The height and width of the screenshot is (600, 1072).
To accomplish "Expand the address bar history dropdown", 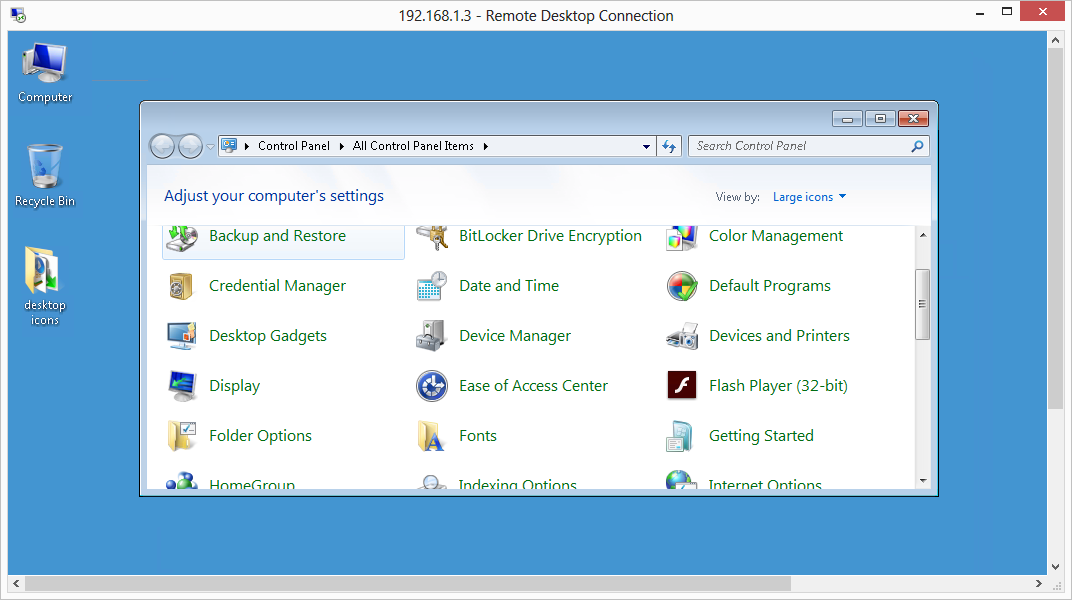I will click(x=646, y=146).
